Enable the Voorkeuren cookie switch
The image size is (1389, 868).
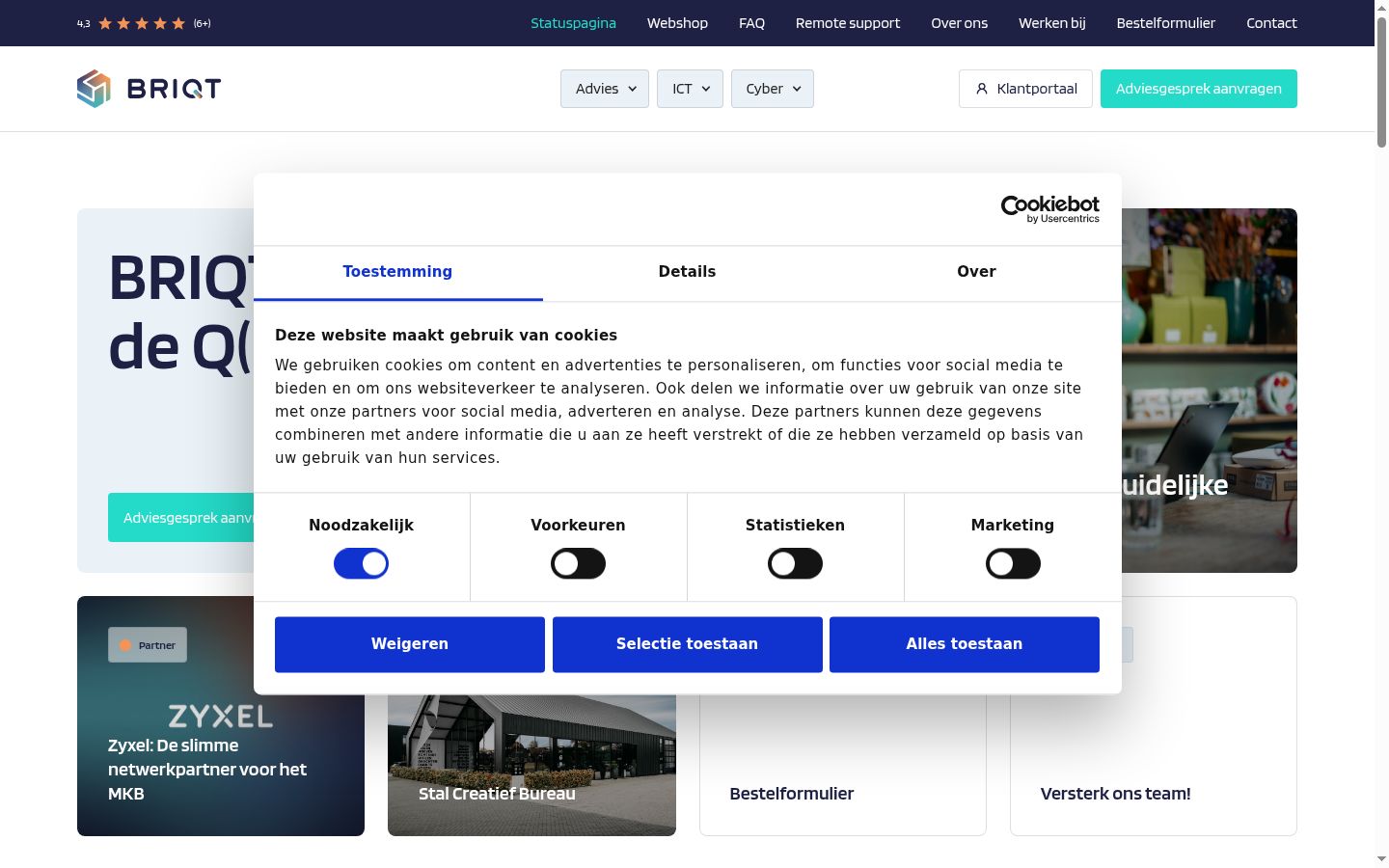(578, 563)
